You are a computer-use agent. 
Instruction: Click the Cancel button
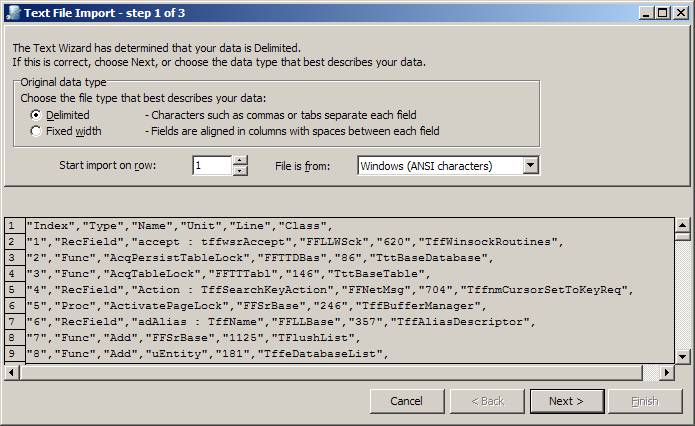406,401
